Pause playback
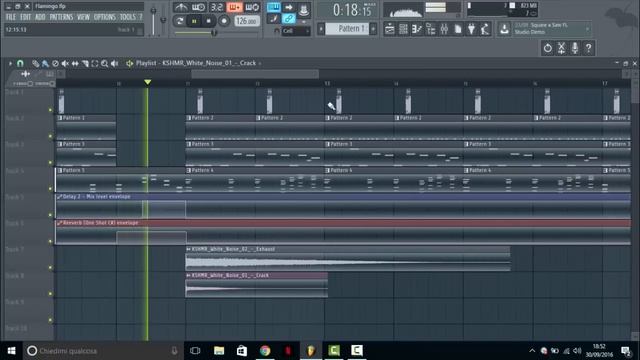The height and width of the screenshot is (360, 640). [x=194, y=21]
